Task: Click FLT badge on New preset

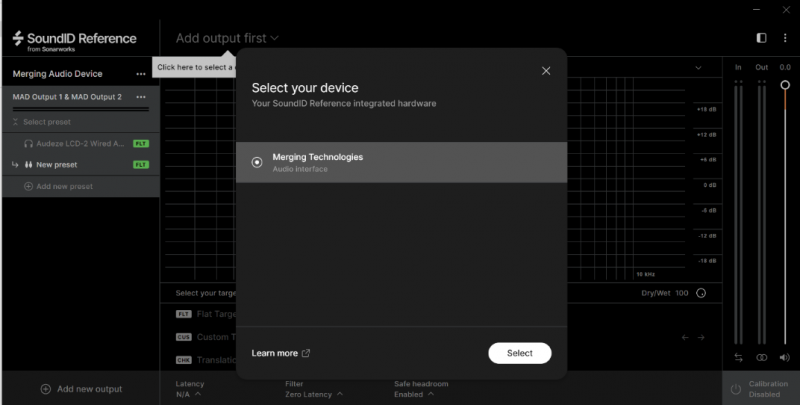Action: pyautogui.click(x=141, y=165)
